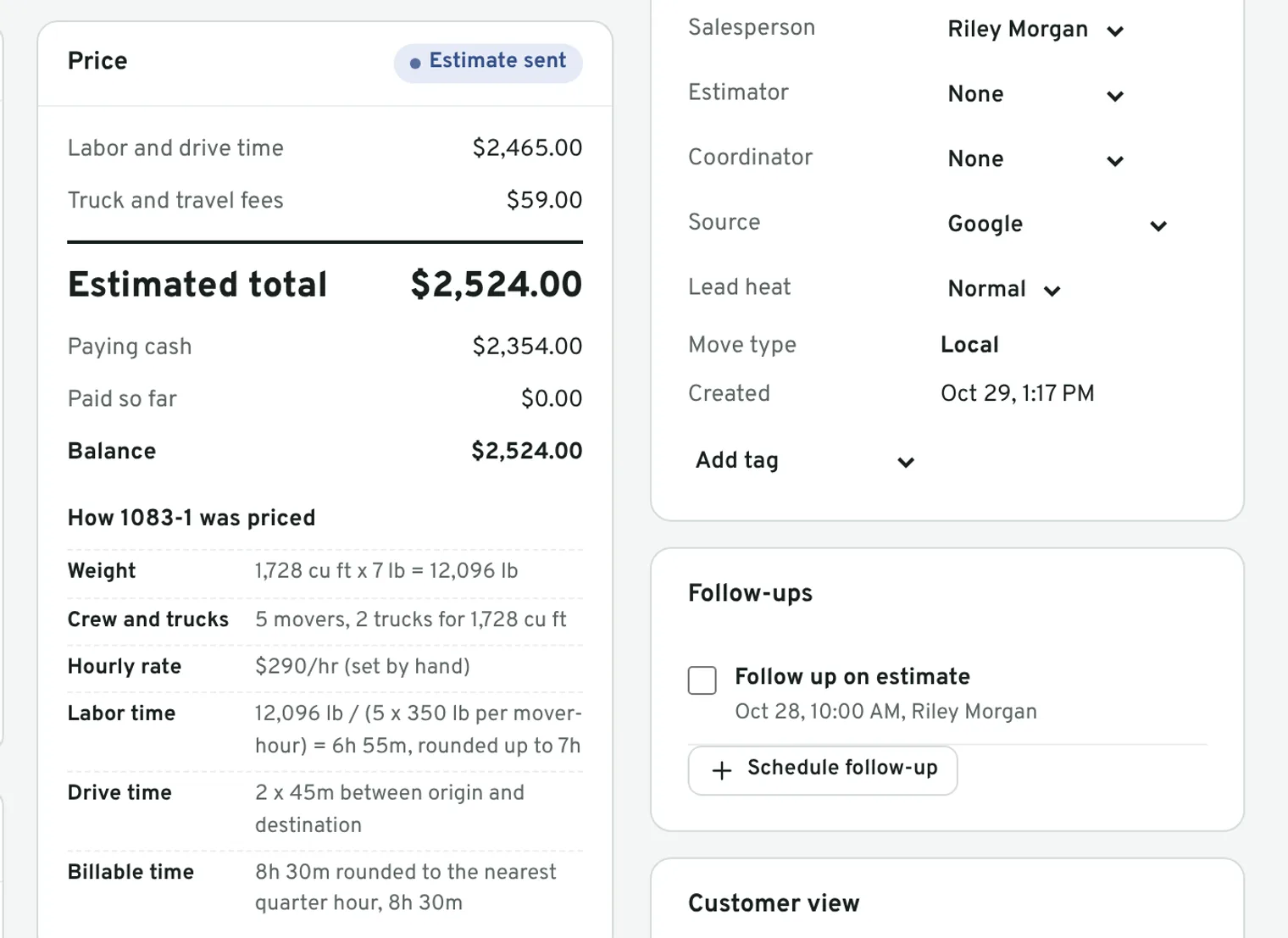Click the Estimate sent status badge
This screenshot has width=1288, height=938.
(x=488, y=62)
